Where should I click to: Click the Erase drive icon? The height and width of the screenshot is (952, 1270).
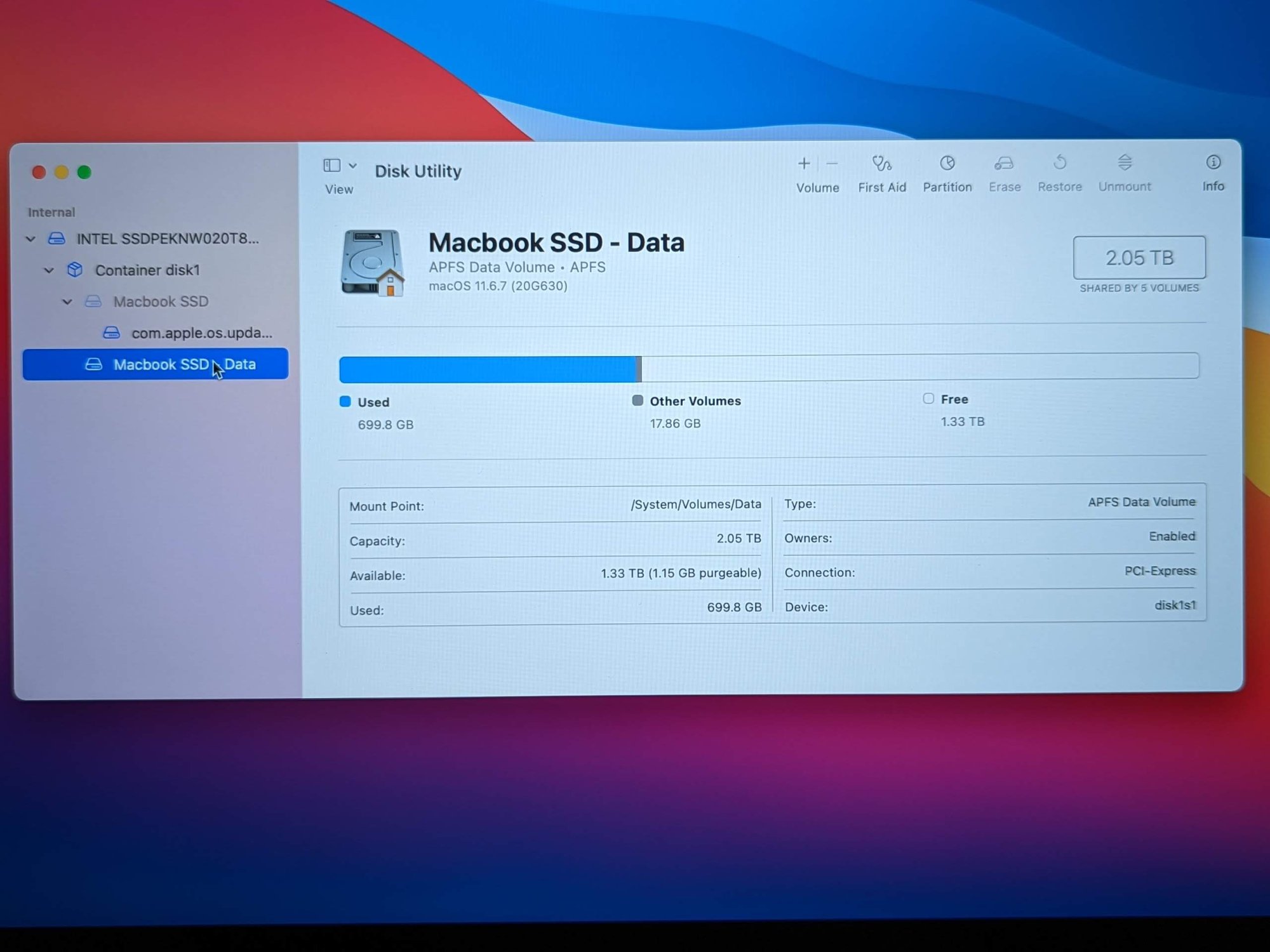pyautogui.click(x=1004, y=164)
